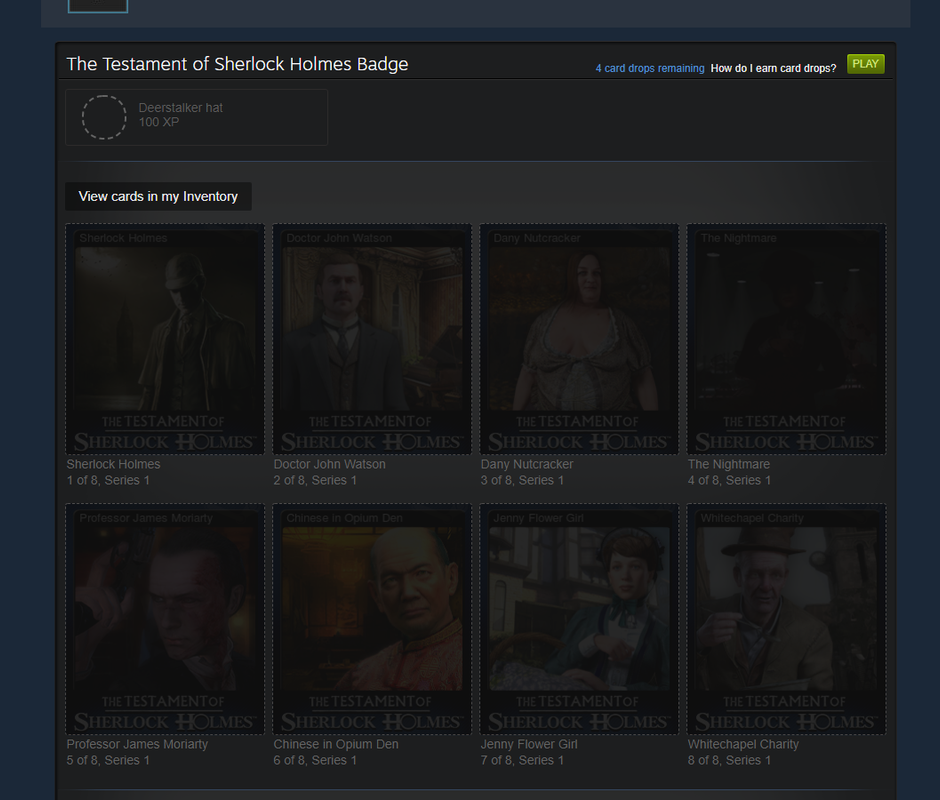Click '6 of 8, Series 1' label
Screen dimensions: 940x800
pos(315,760)
